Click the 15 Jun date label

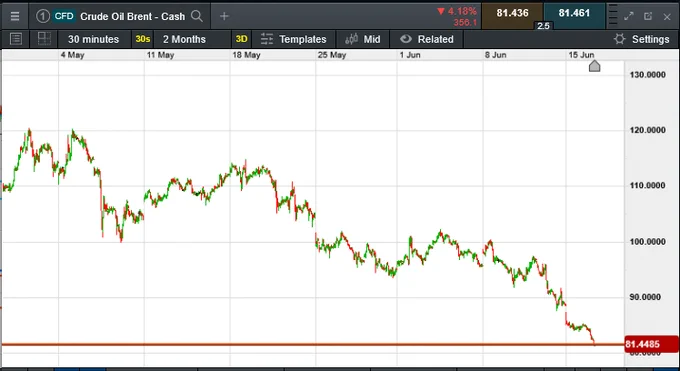pyautogui.click(x=581, y=55)
